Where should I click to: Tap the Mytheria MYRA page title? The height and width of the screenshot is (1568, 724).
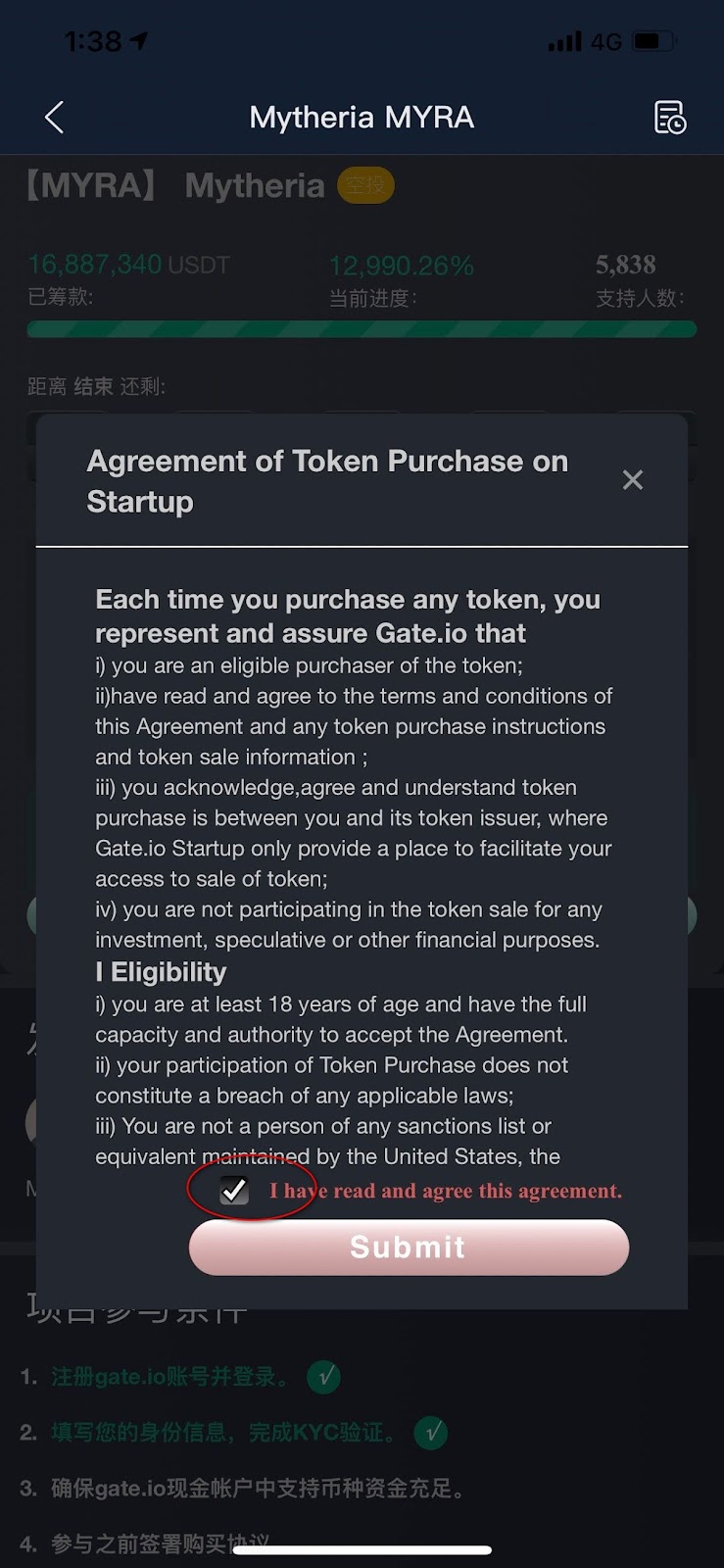pyautogui.click(x=362, y=118)
